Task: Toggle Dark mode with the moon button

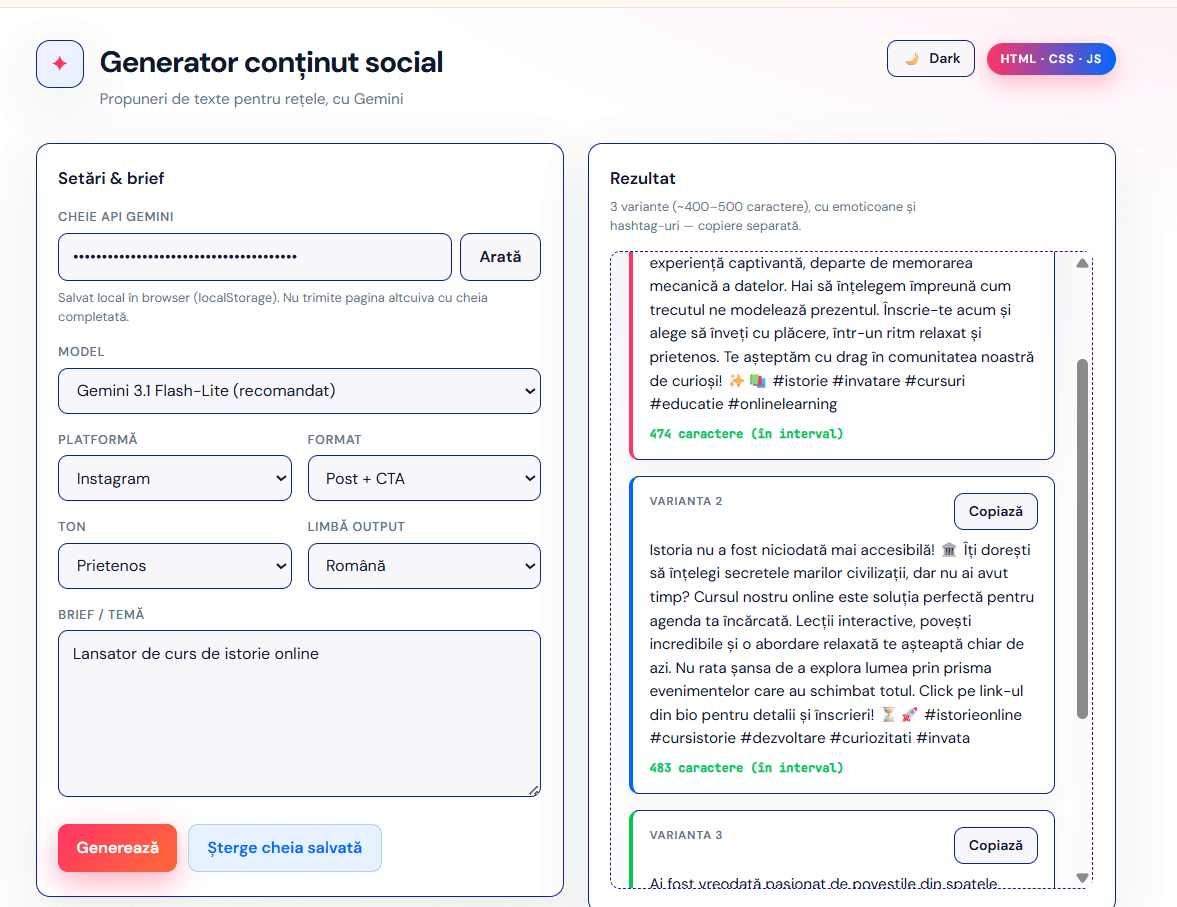Action: 930,59
